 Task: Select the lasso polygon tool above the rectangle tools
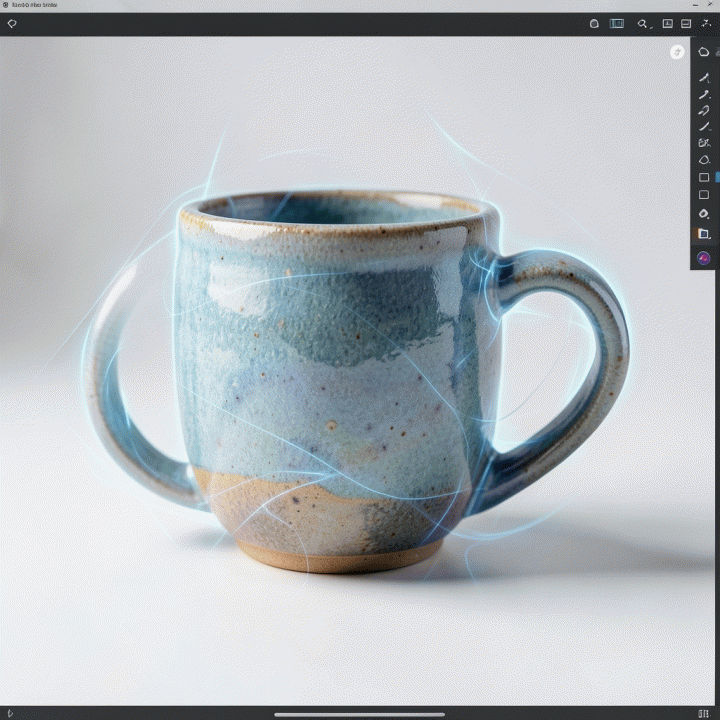point(704,160)
